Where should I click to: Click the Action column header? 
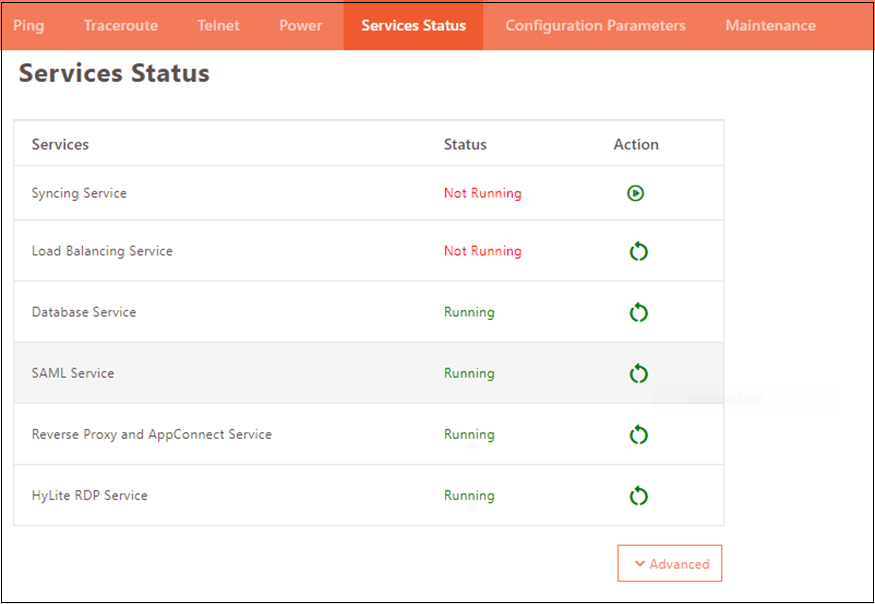636,144
